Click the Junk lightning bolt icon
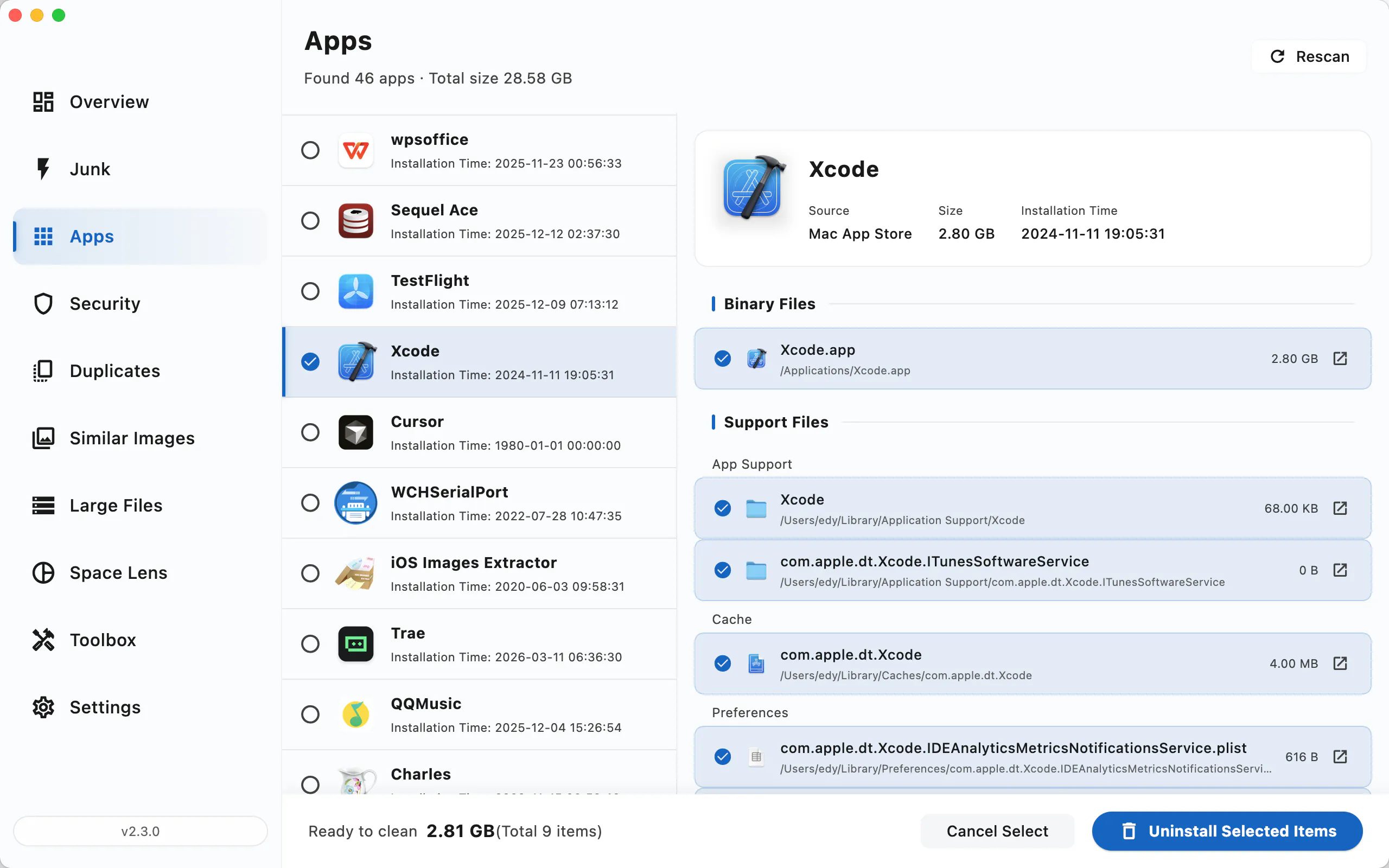Viewport: 1389px width, 868px height. point(43,169)
